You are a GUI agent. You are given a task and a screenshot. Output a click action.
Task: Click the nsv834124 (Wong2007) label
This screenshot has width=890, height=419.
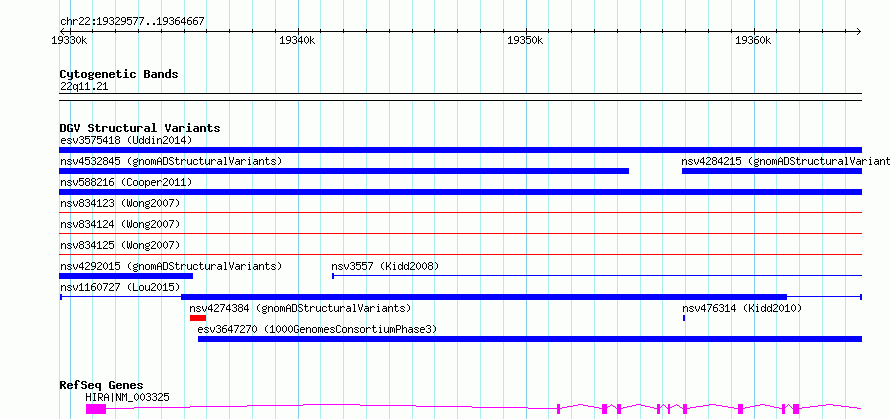coord(120,224)
